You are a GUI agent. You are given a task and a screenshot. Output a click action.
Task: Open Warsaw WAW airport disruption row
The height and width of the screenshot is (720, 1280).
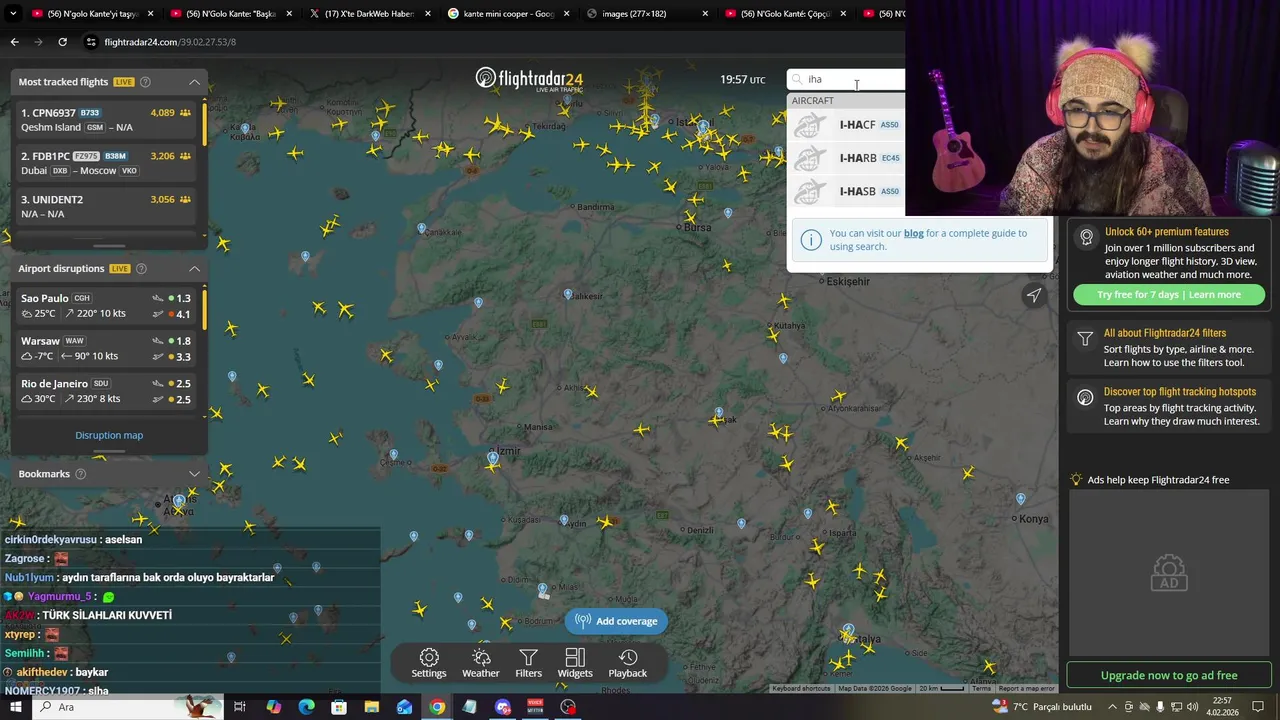107,348
